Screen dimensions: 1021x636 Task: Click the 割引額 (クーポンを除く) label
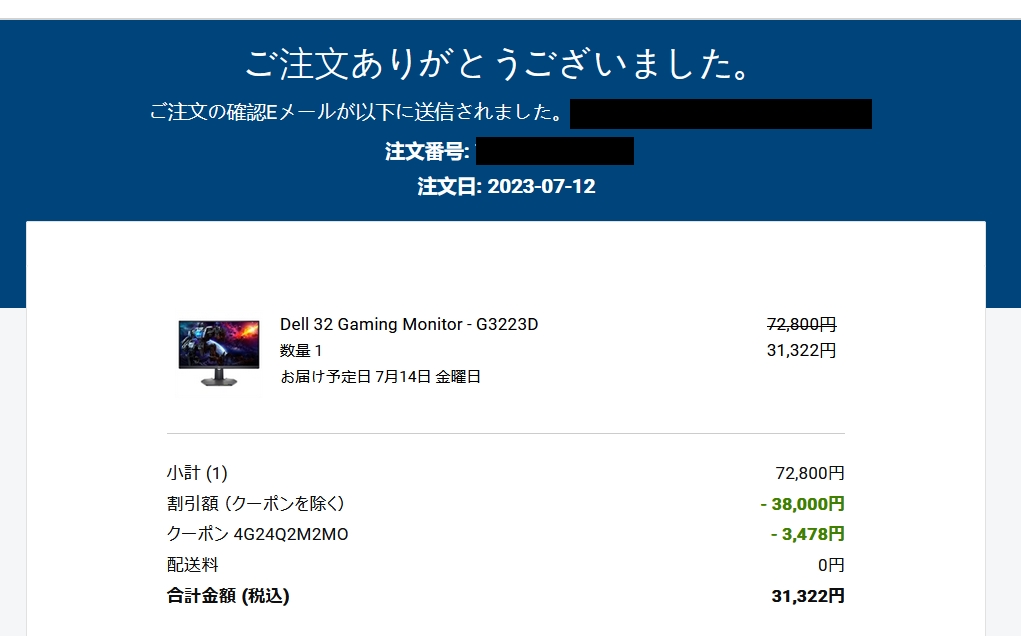tap(255, 503)
